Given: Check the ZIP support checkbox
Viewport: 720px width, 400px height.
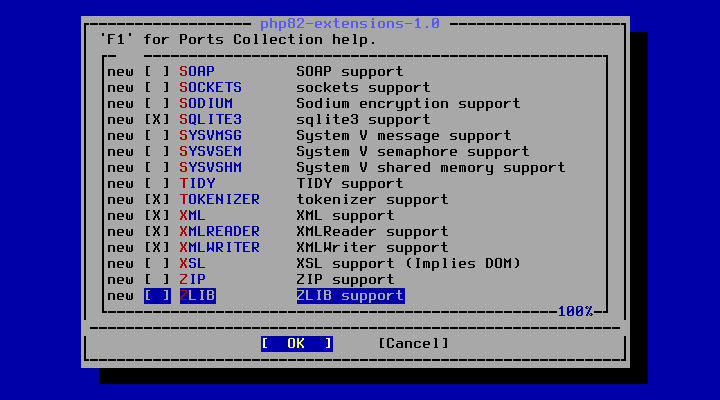Looking at the screenshot, I should click(x=157, y=280).
